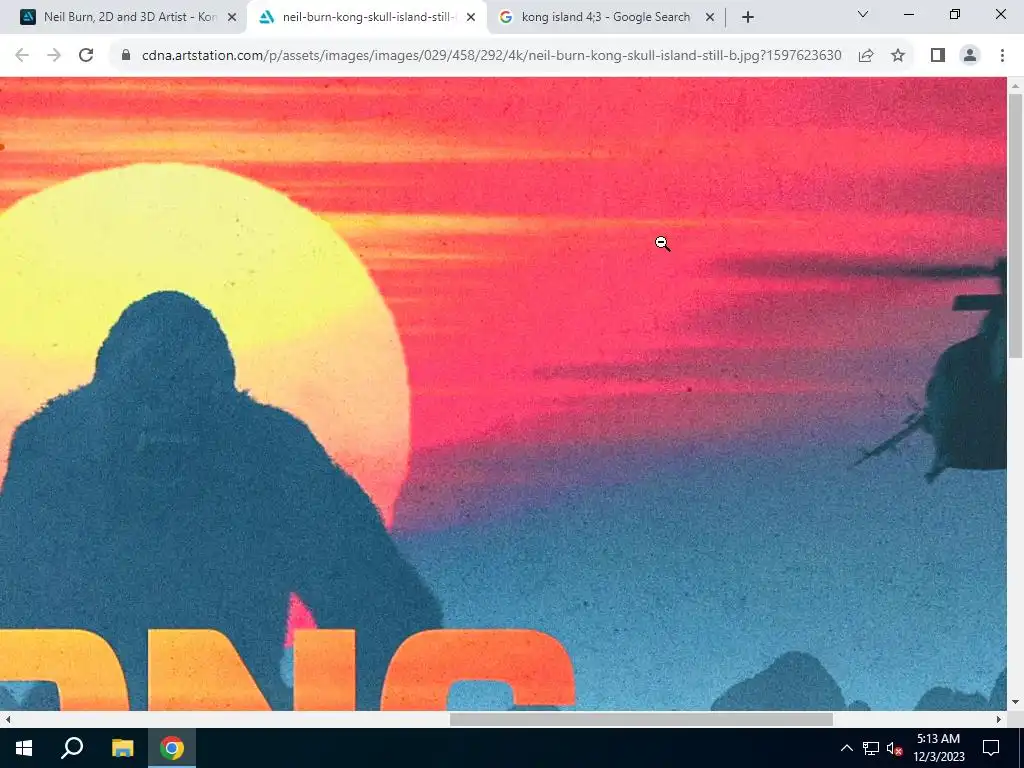Close the neil-burn-kong-skull-island-still tab
Image resolution: width=1024 pixels, height=768 pixels.
[471, 18]
